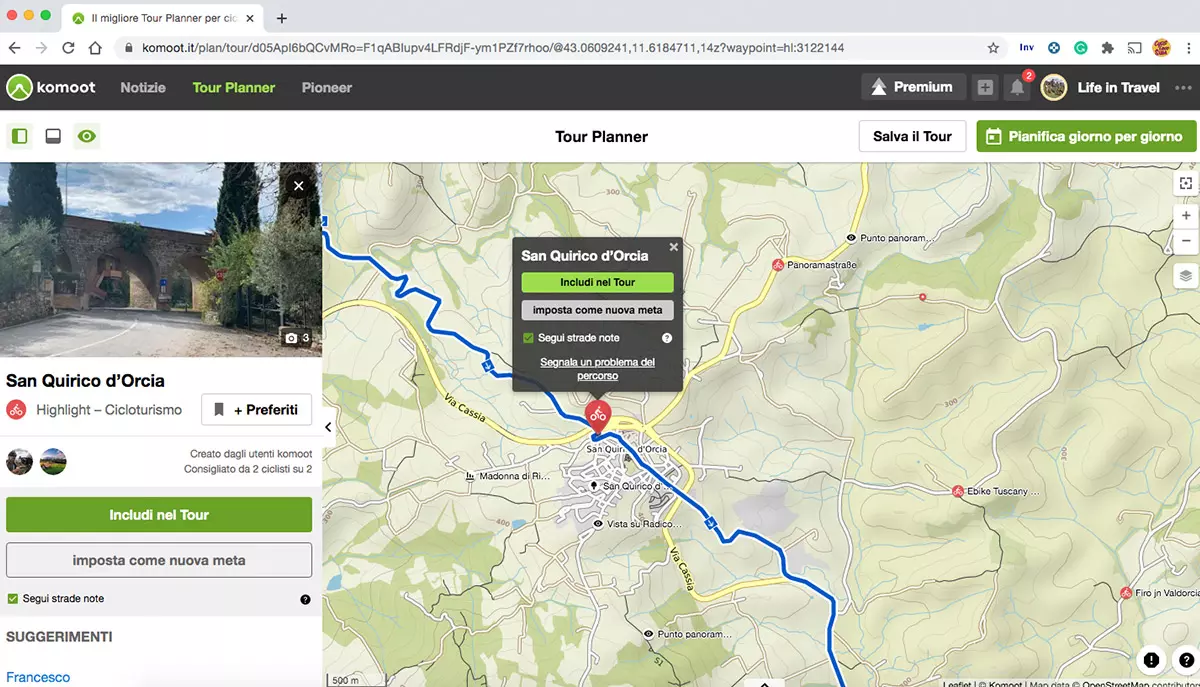Toggle the left sidebar panel view
This screenshot has height=687, width=1200.
coord(19,136)
